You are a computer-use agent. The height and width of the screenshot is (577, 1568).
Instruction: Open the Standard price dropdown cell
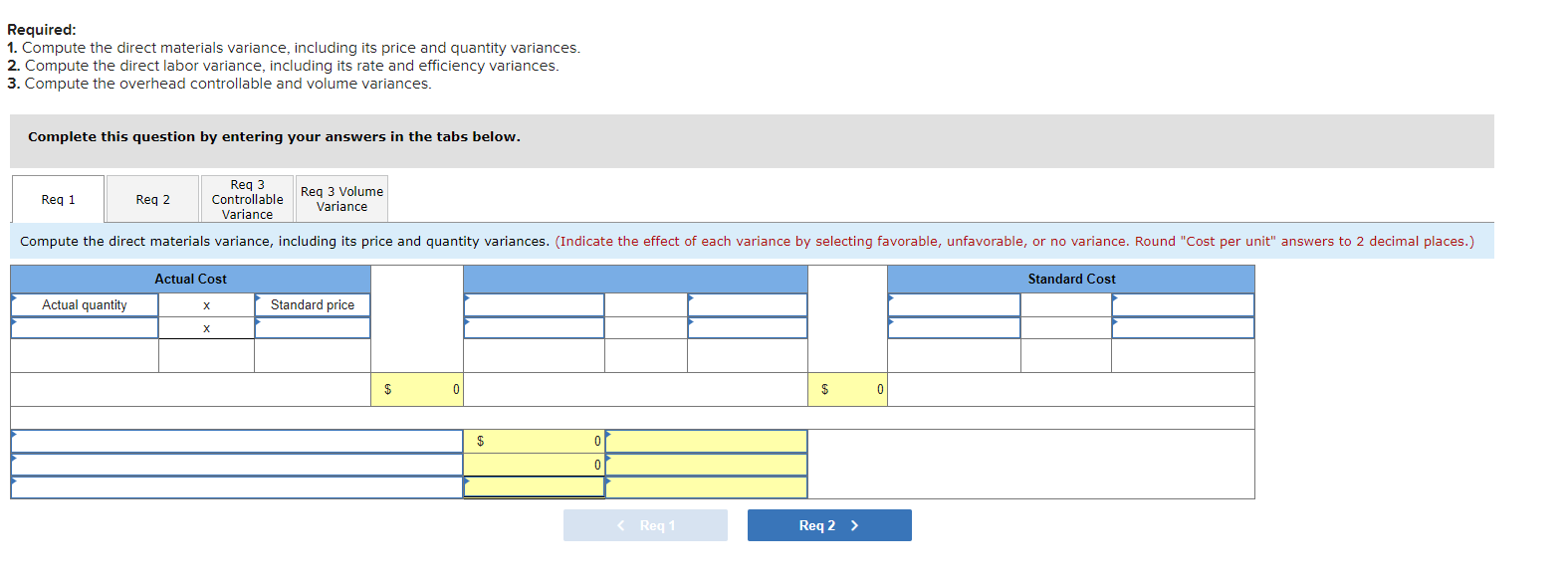pyautogui.click(x=313, y=305)
